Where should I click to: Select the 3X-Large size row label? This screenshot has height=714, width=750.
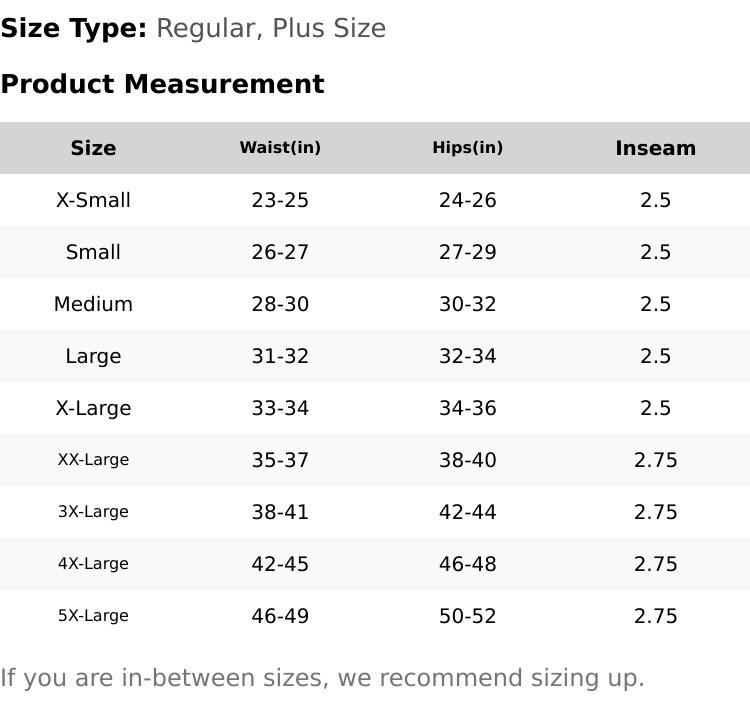click(x=93, y=512)
